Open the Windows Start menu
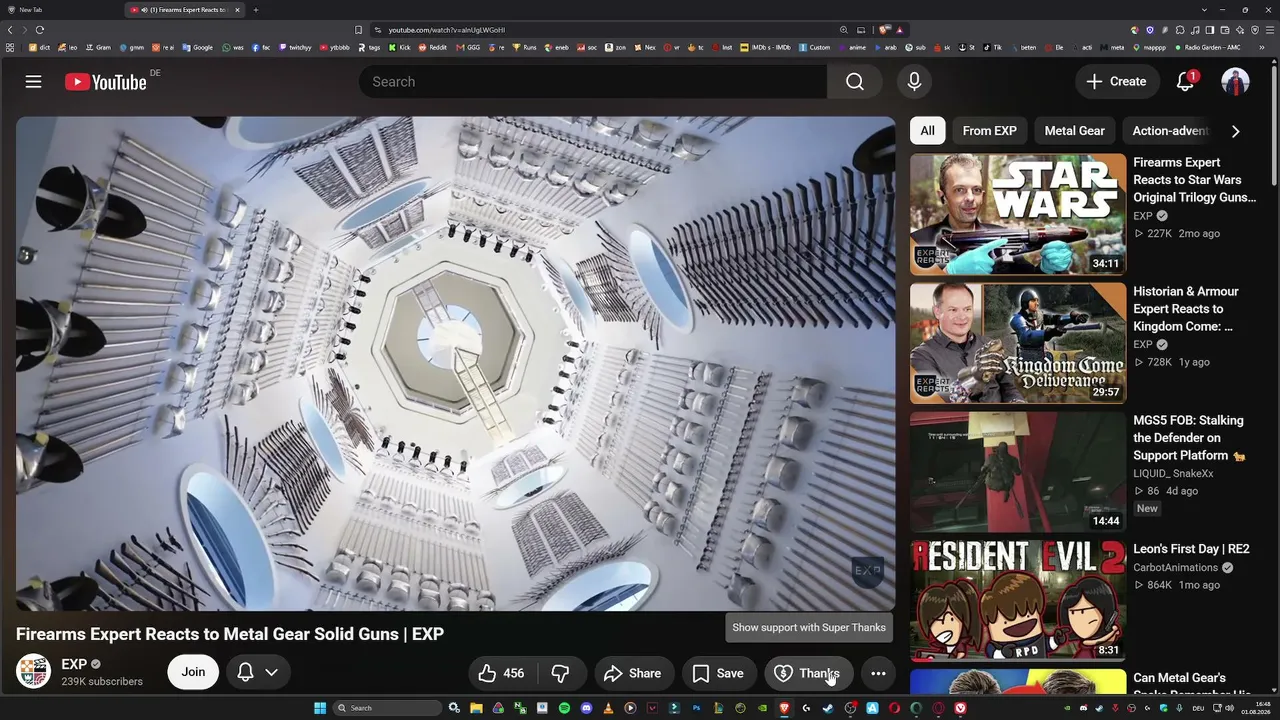This screenshot has height=720, width=1280. 320,708
